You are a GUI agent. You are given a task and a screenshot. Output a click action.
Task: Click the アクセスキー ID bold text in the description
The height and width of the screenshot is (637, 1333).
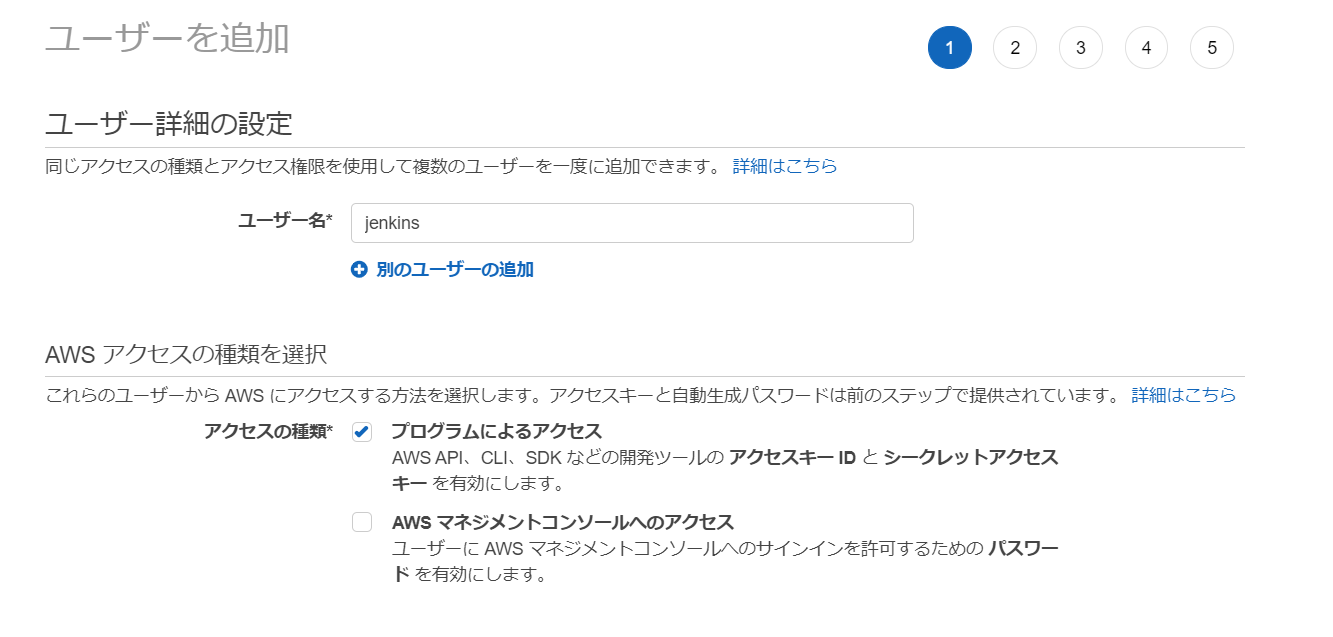point(792,458)
